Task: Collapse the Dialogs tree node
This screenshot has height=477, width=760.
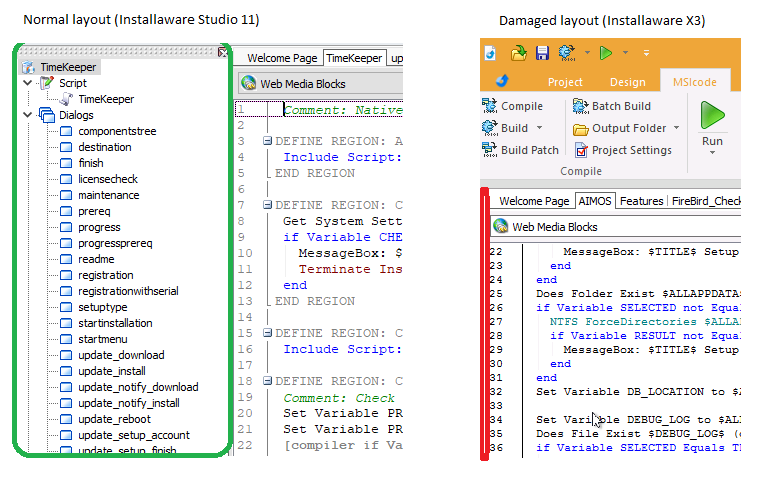Action: (28, 115)
